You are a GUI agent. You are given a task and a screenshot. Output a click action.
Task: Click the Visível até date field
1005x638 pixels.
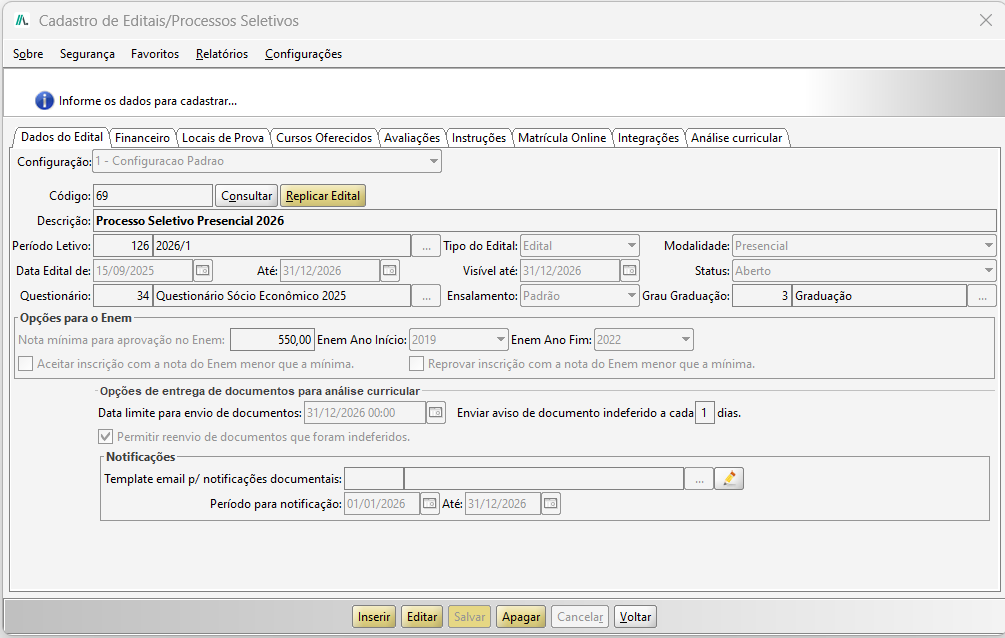tap(570, 271)
